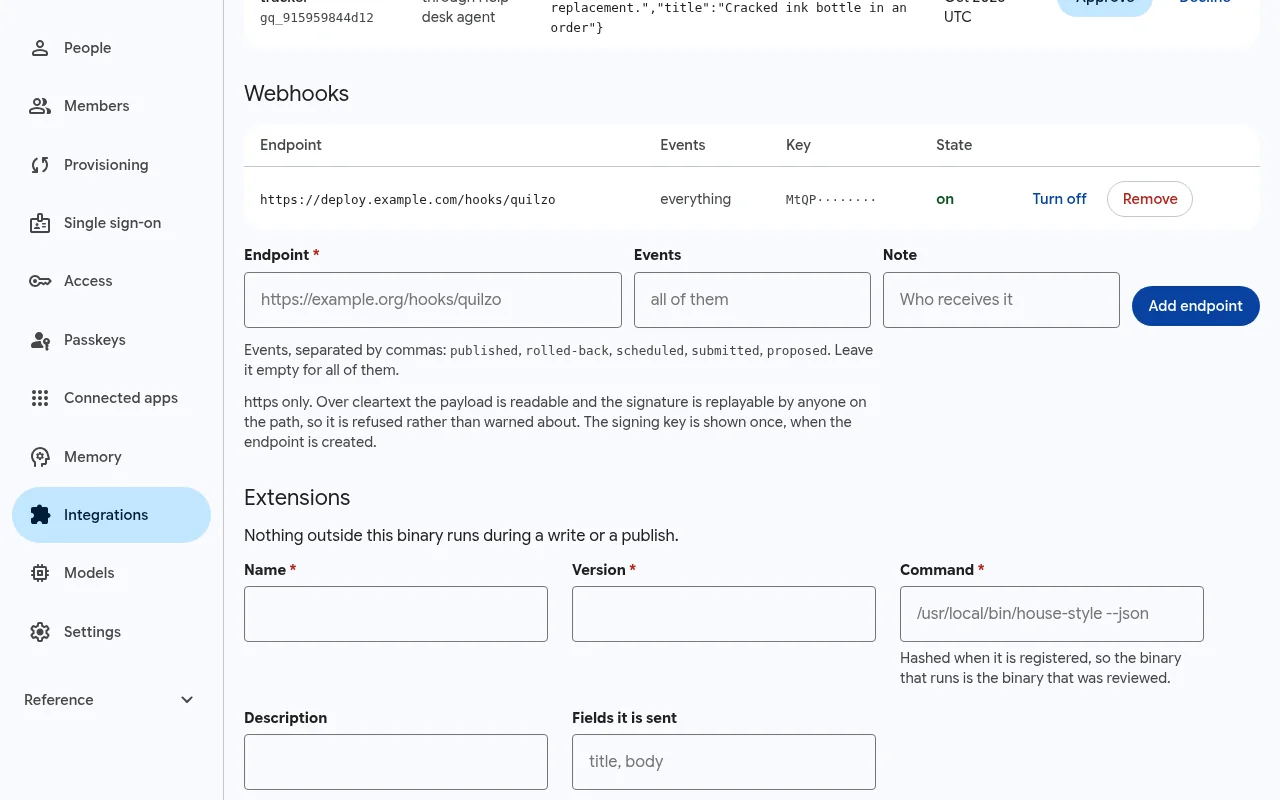Click the Note input field
This screenshot has height=800, width=1280.
click(x=1001, y=300)
